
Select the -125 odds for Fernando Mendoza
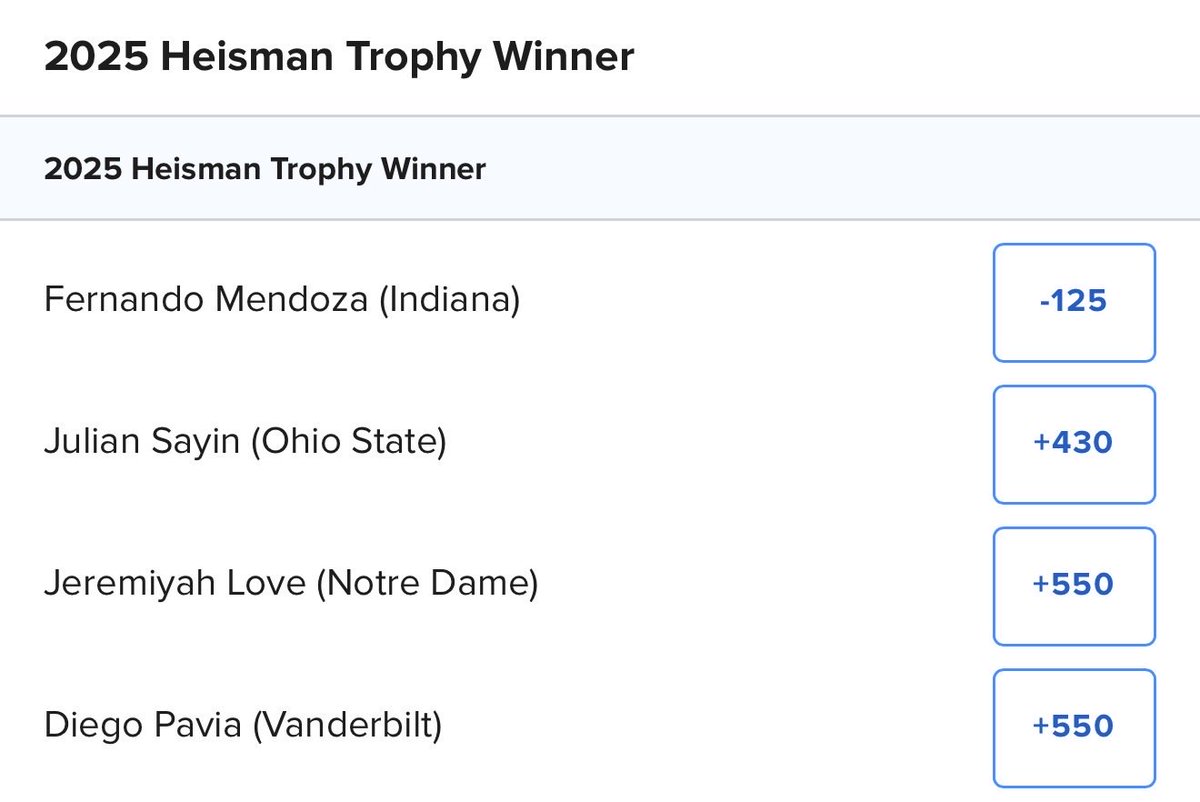coord(1073,301)
